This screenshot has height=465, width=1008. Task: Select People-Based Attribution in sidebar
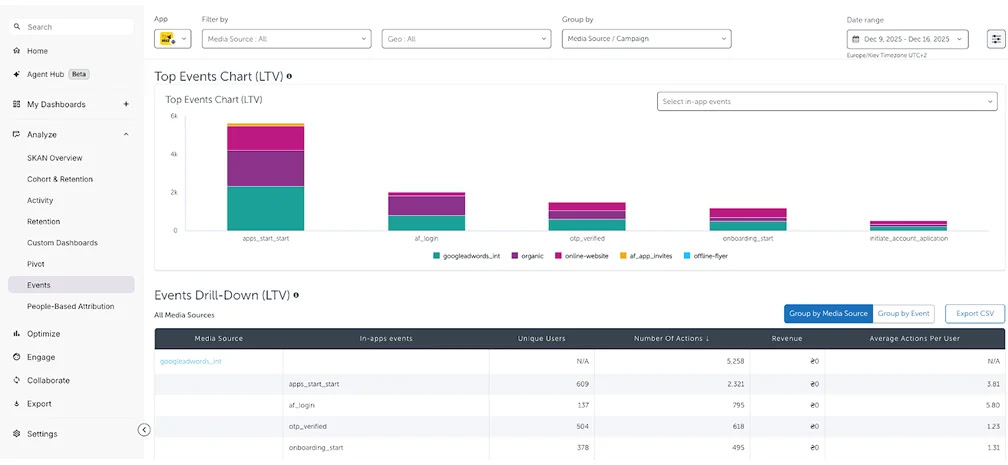coord(70,306)
